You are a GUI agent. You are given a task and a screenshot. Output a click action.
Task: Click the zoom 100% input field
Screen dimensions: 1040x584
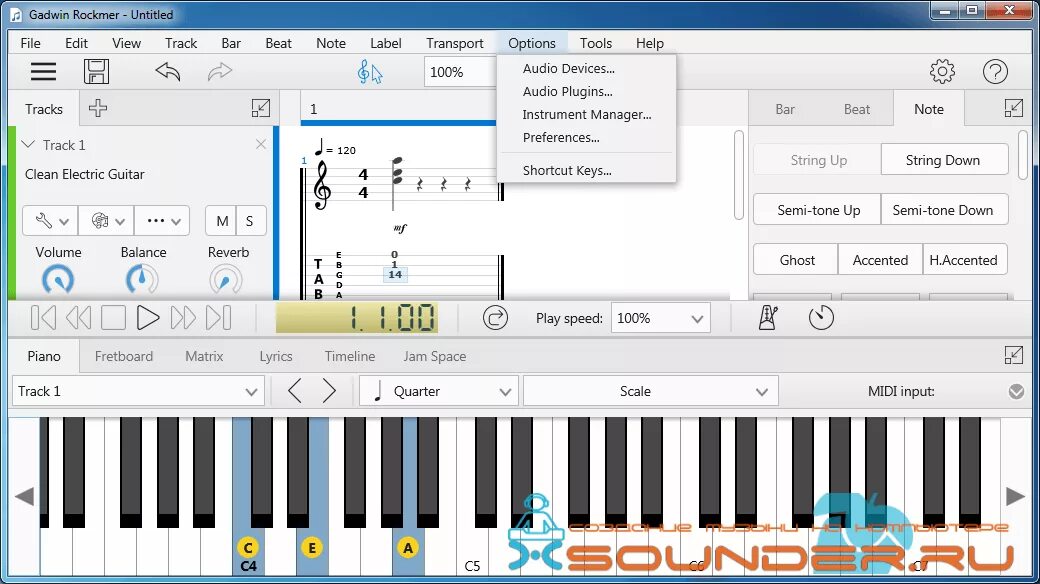[460, 72]
